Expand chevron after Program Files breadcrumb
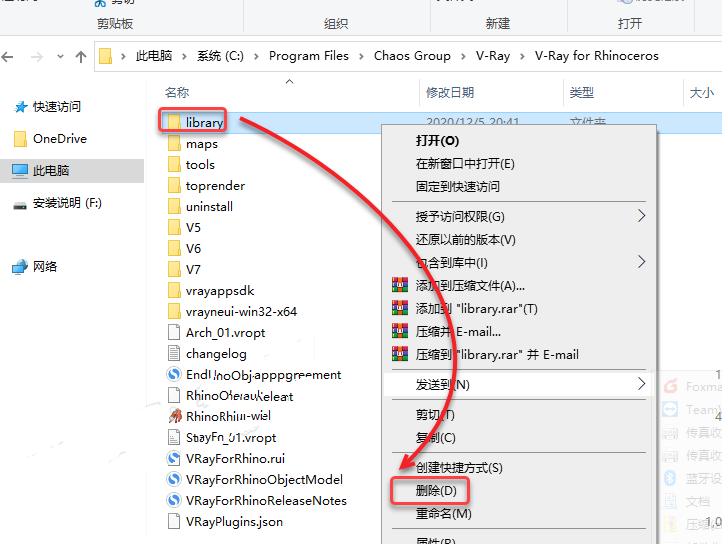The image size is (722, 544). [361, 56]
